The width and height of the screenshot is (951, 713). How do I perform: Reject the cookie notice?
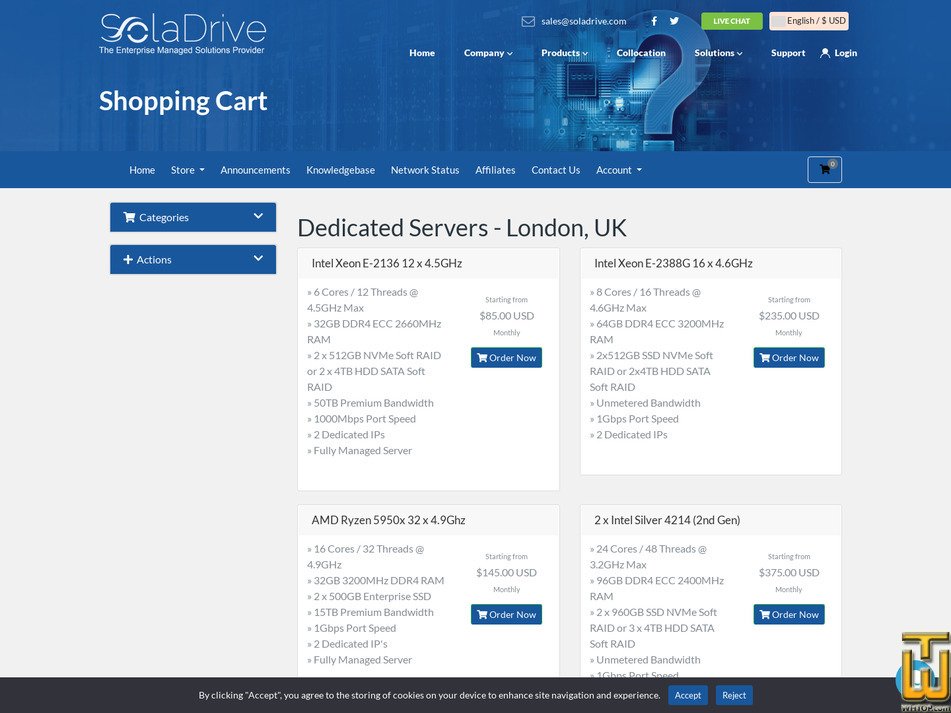coord(734,695)
